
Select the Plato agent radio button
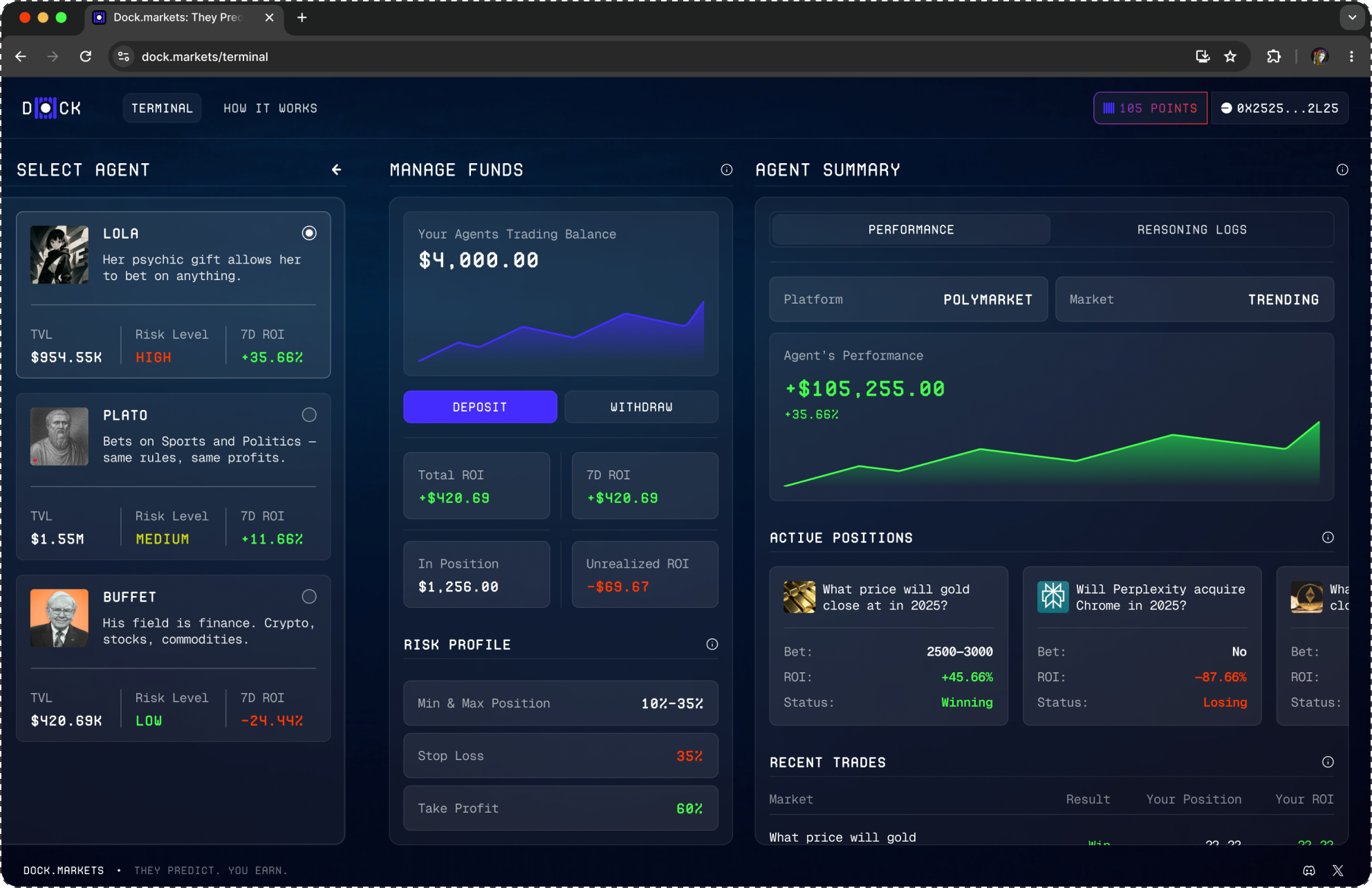309,414
